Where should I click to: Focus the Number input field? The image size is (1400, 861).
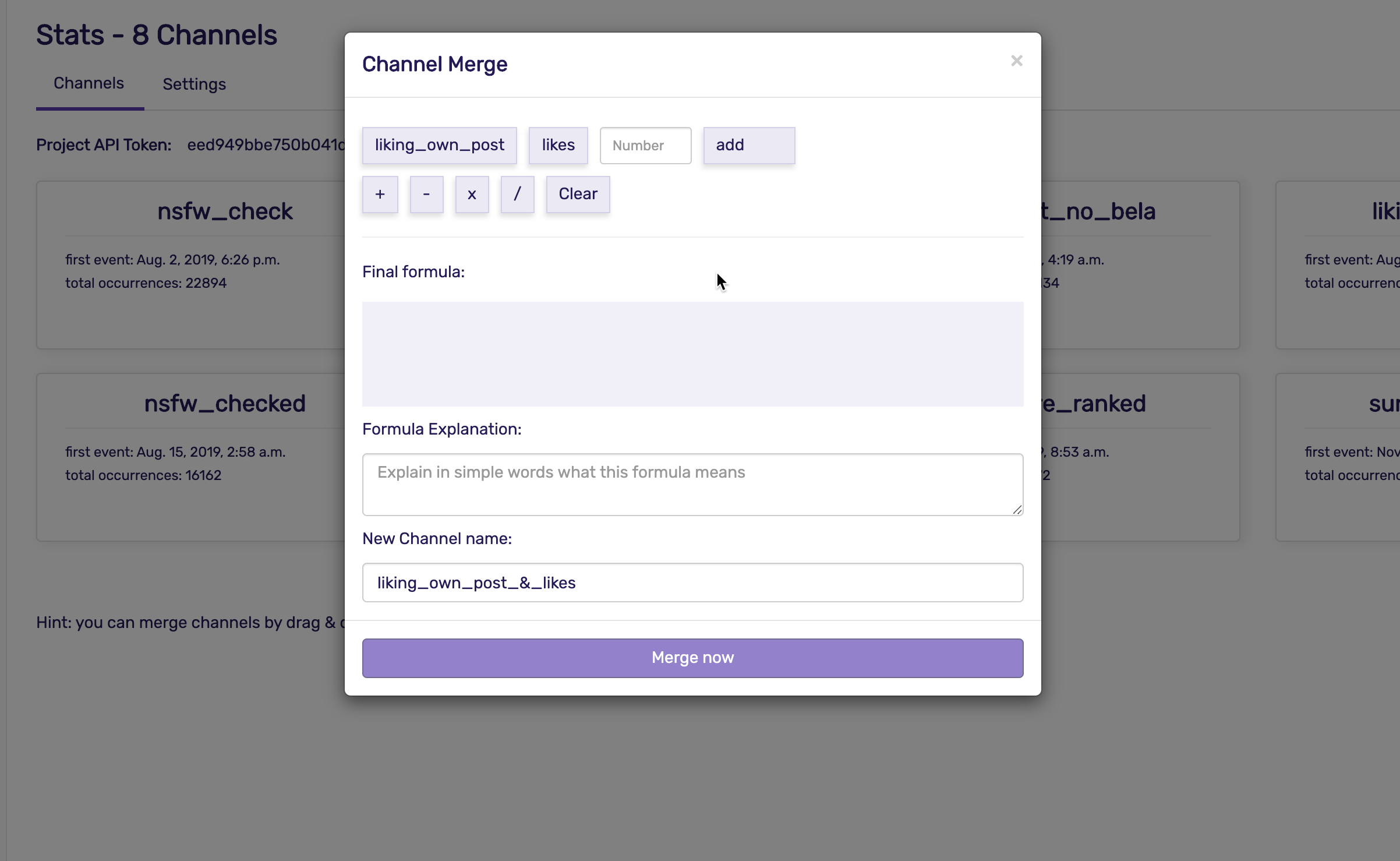tap(645, 146)
